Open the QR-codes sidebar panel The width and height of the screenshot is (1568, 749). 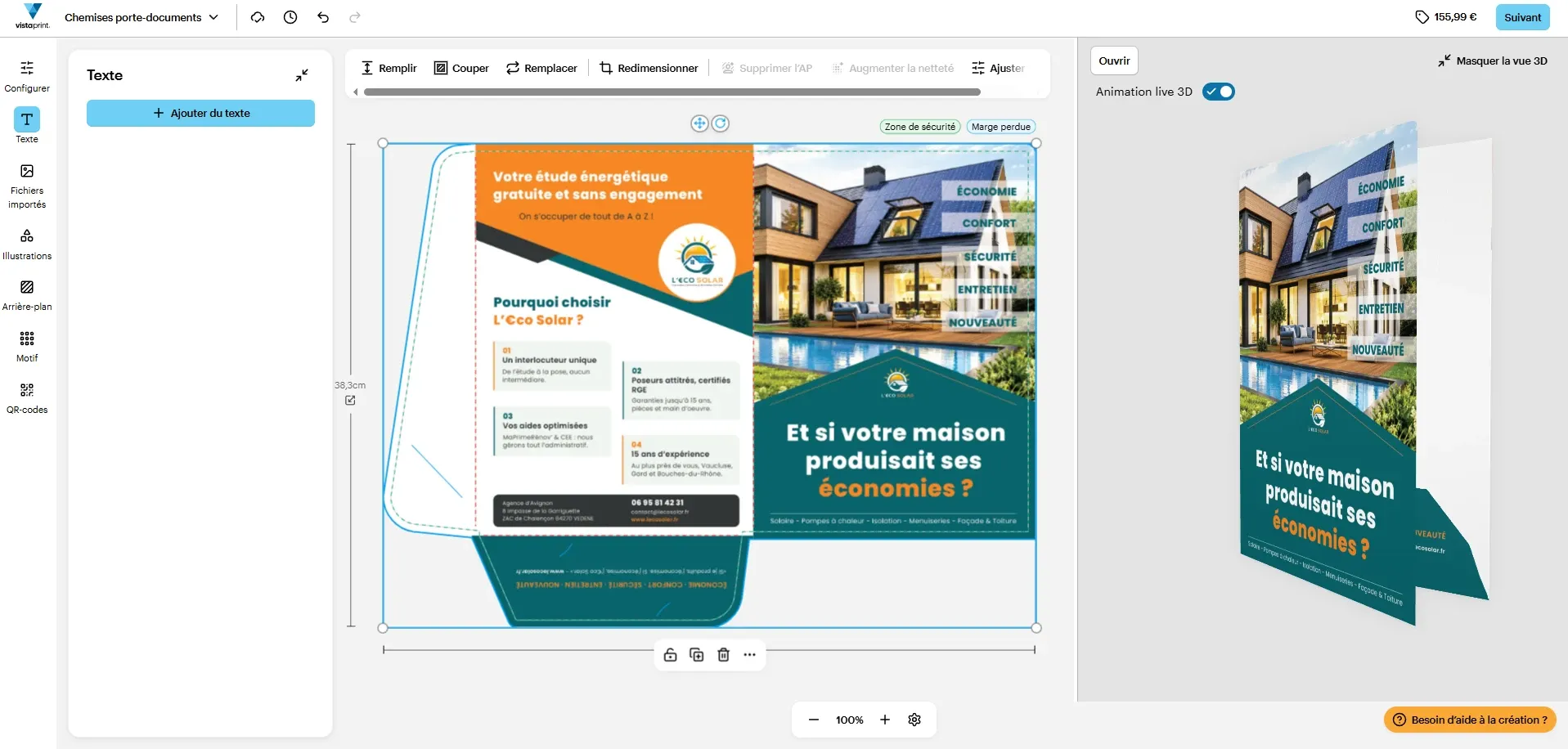click(x=27, y=398)
